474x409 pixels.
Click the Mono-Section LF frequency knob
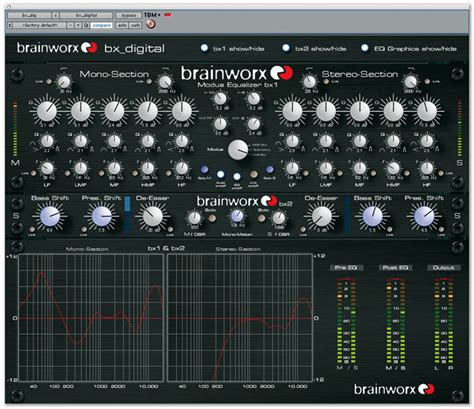point(47,168)
